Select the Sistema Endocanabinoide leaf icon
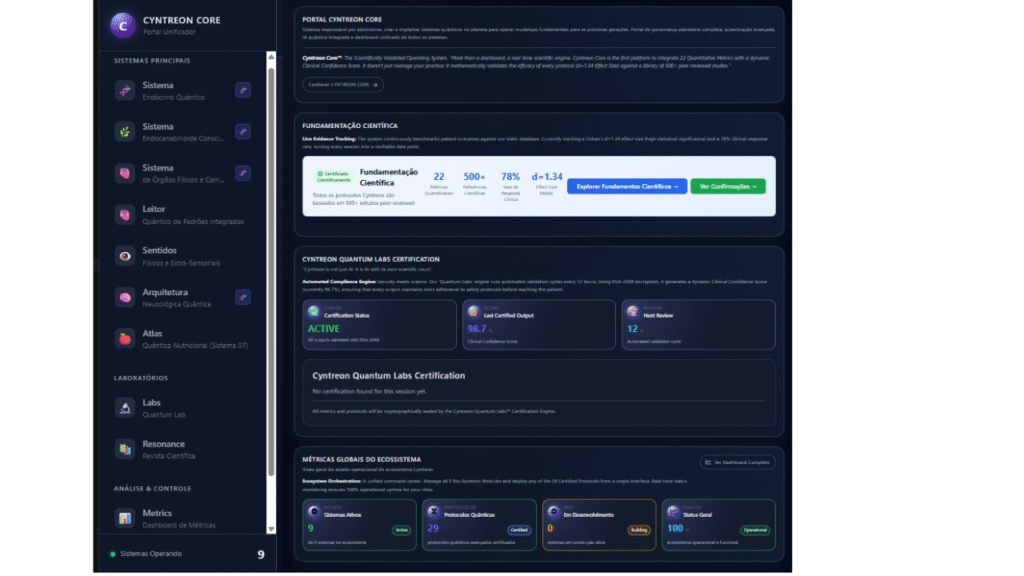 click(x=124, y=132)
